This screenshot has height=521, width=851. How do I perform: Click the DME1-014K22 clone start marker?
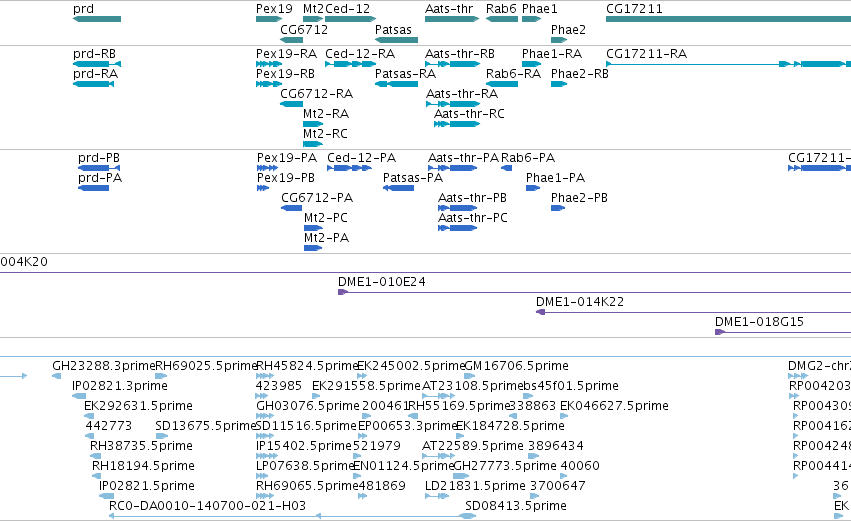(x=541, y=313)
